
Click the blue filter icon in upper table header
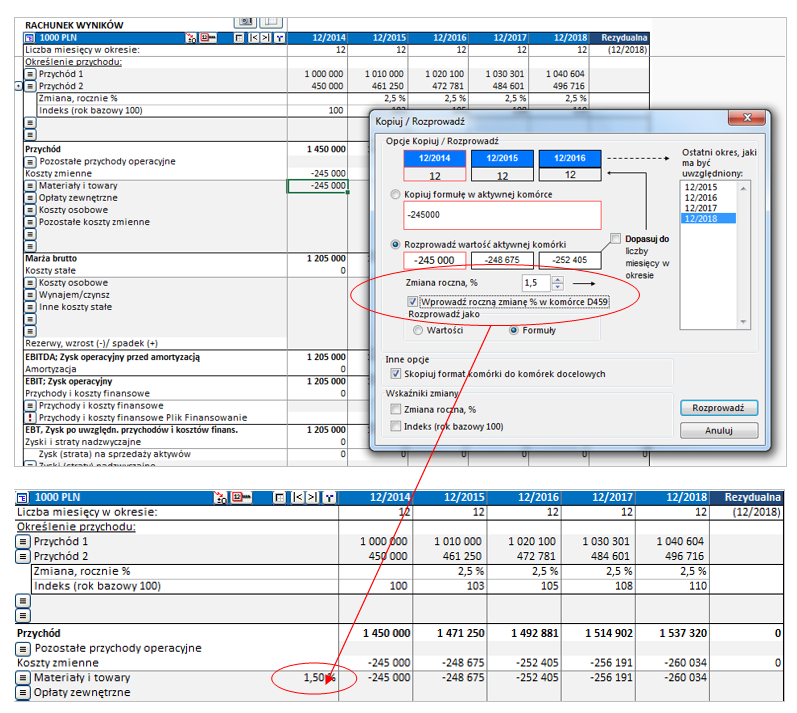tap(280, 38)
